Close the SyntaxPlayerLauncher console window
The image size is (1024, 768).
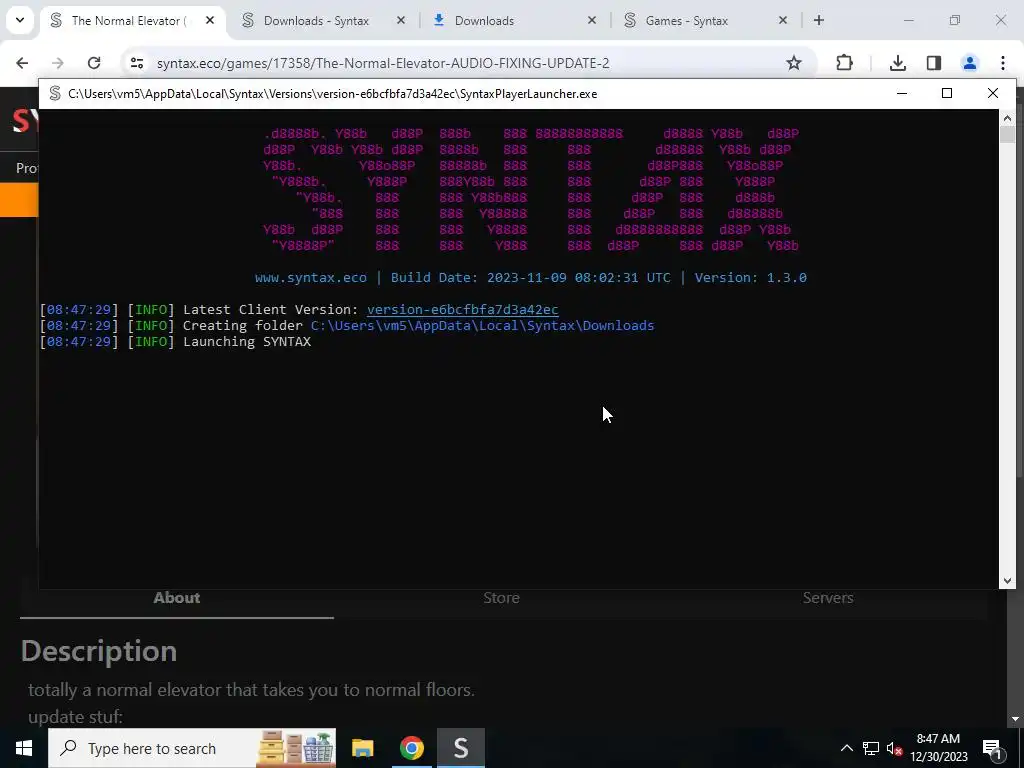click(993, 93)
